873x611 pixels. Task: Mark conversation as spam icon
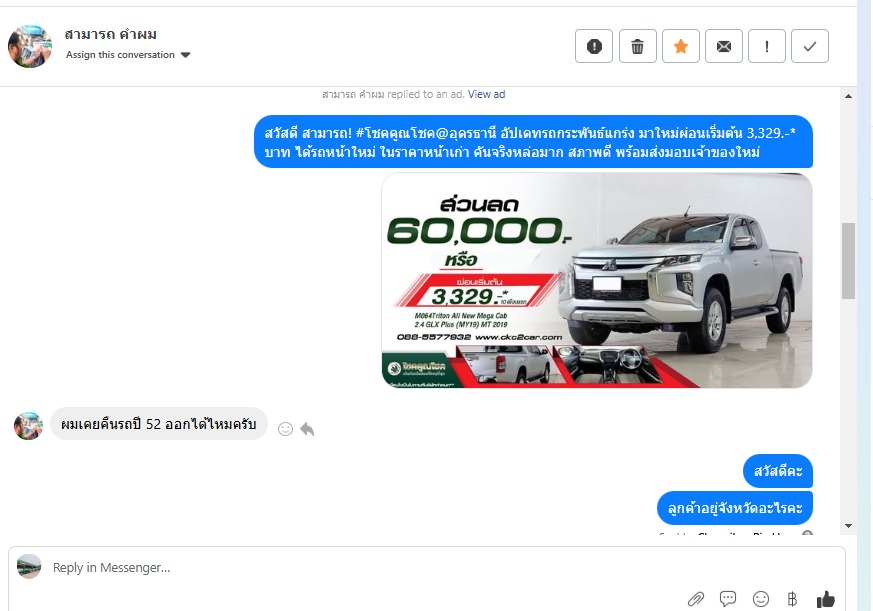(594, 46)
